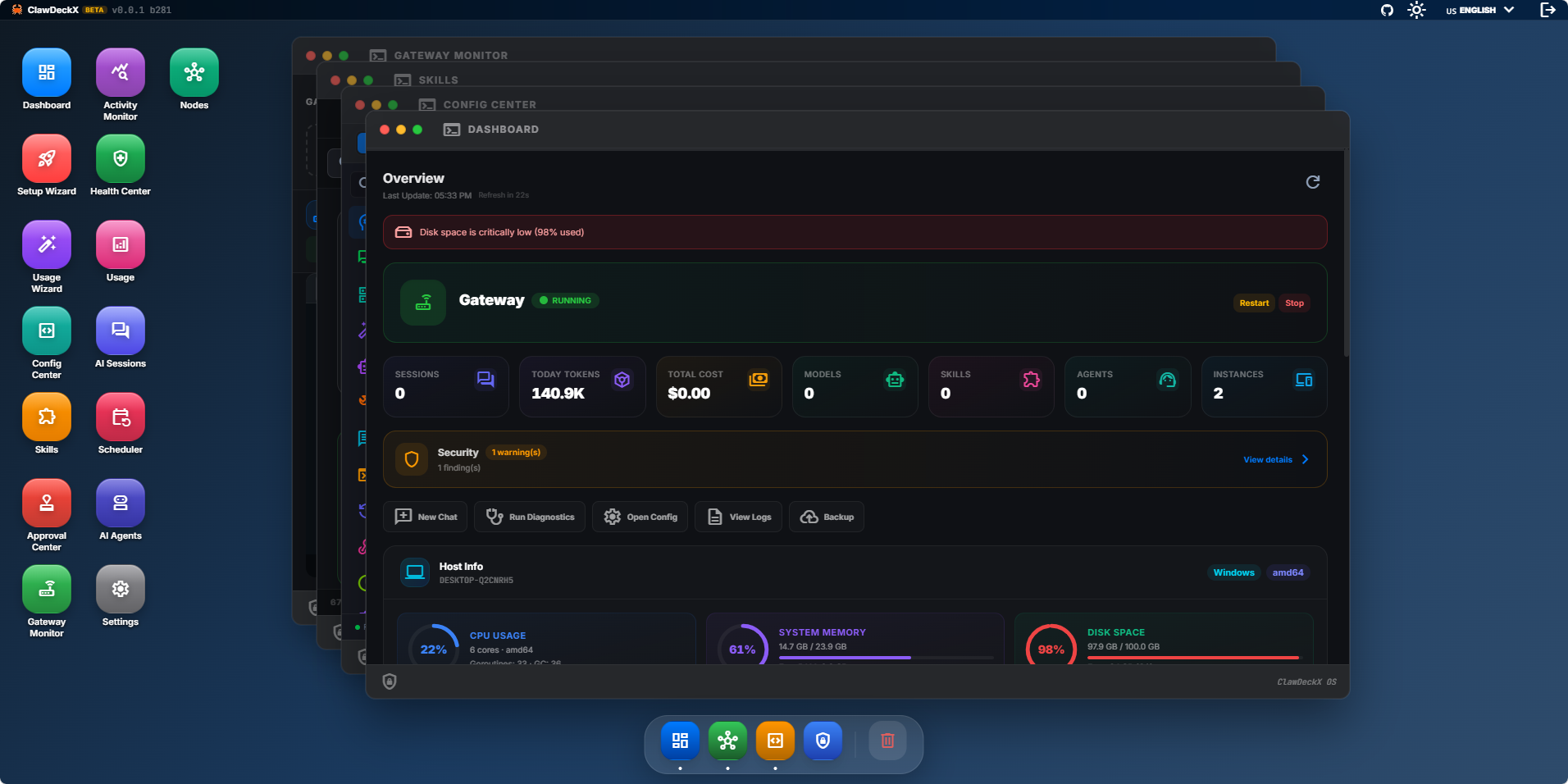Viewport: 1568px width, 784px height.
Task: Click the Restart button for Gateway
Action: pyautogui.click(x=1253, y=303)
